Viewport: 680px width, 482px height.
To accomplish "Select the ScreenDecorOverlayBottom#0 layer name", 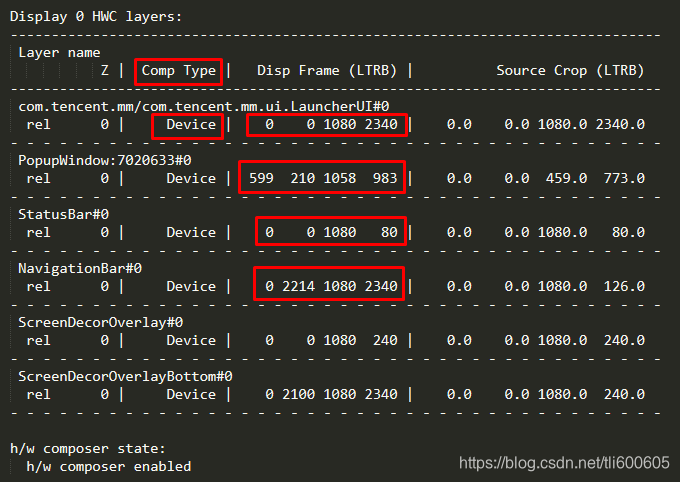I will point(125,376).
